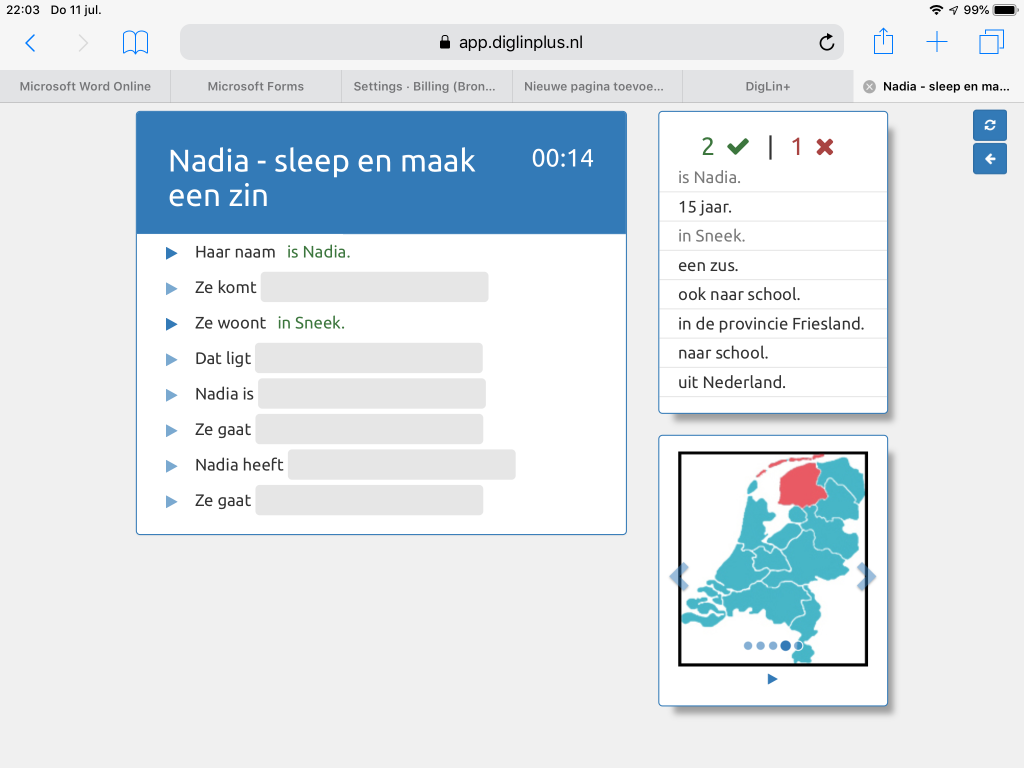Go to next image in carousel
1024x768 pixels.
coord(866,576)
